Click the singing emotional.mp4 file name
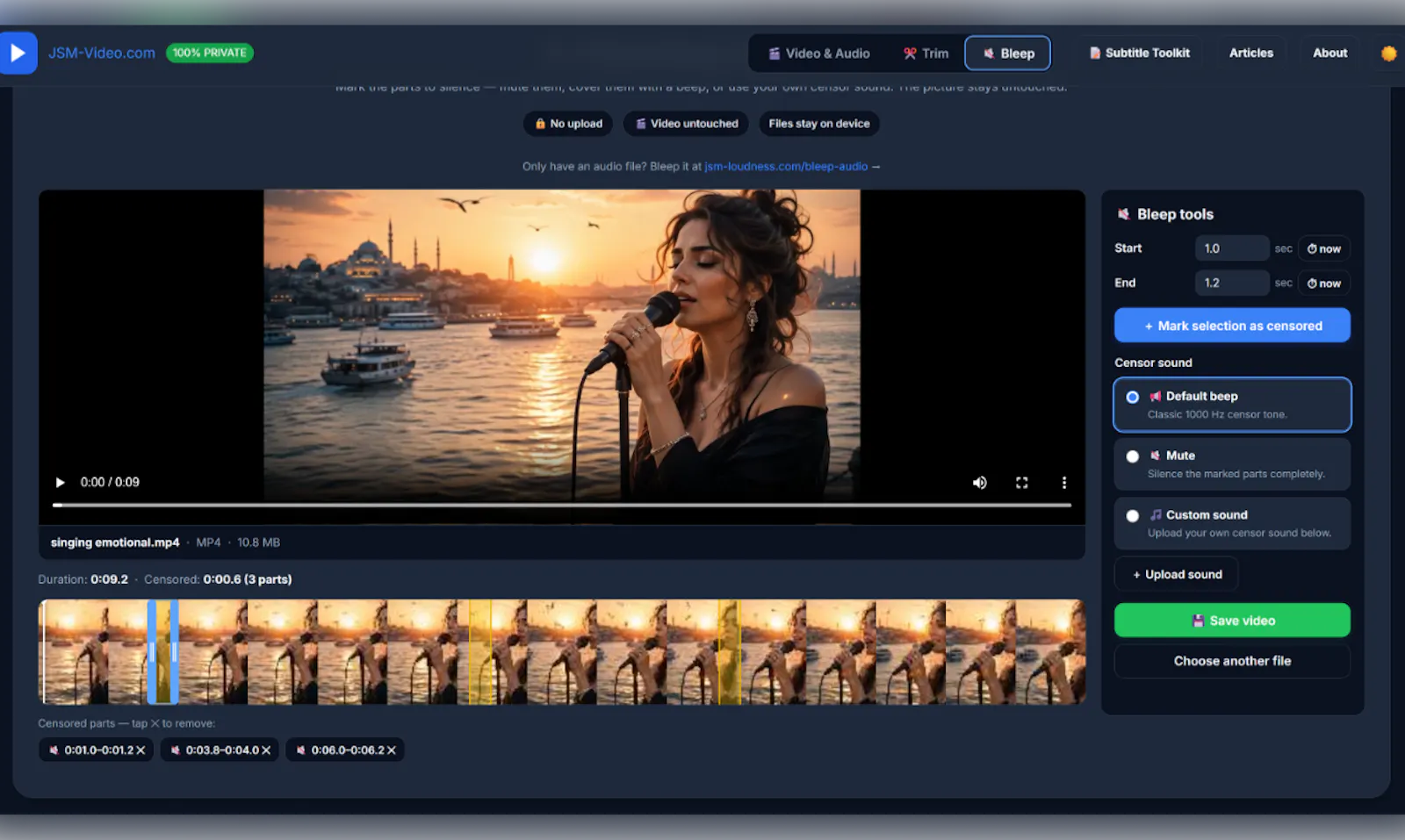 (115, 542)
